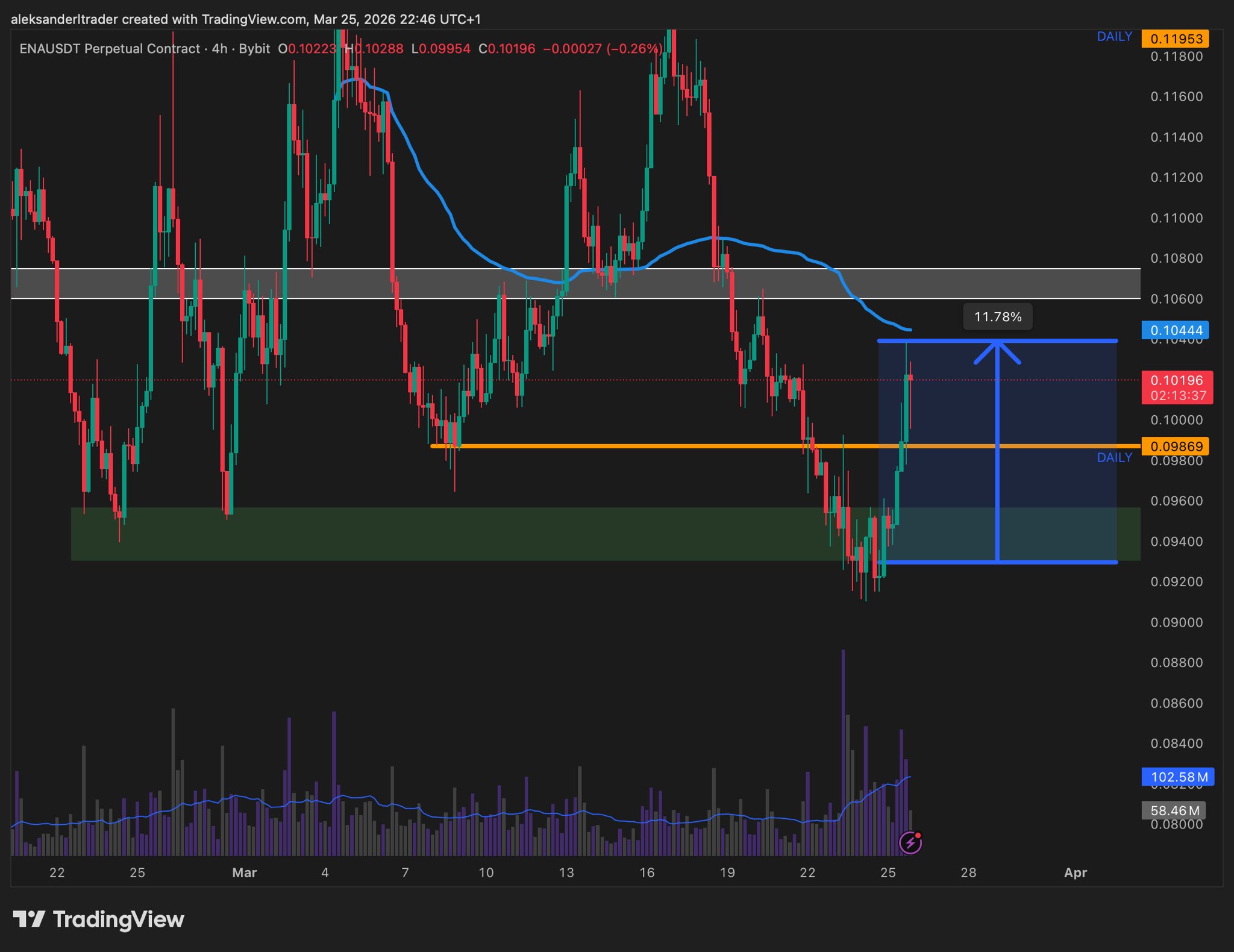Image resolution: width=1234 pixels, height=952 pixels.
Task: Click the gray 58.46M volume label
Action: point(1174,810)
